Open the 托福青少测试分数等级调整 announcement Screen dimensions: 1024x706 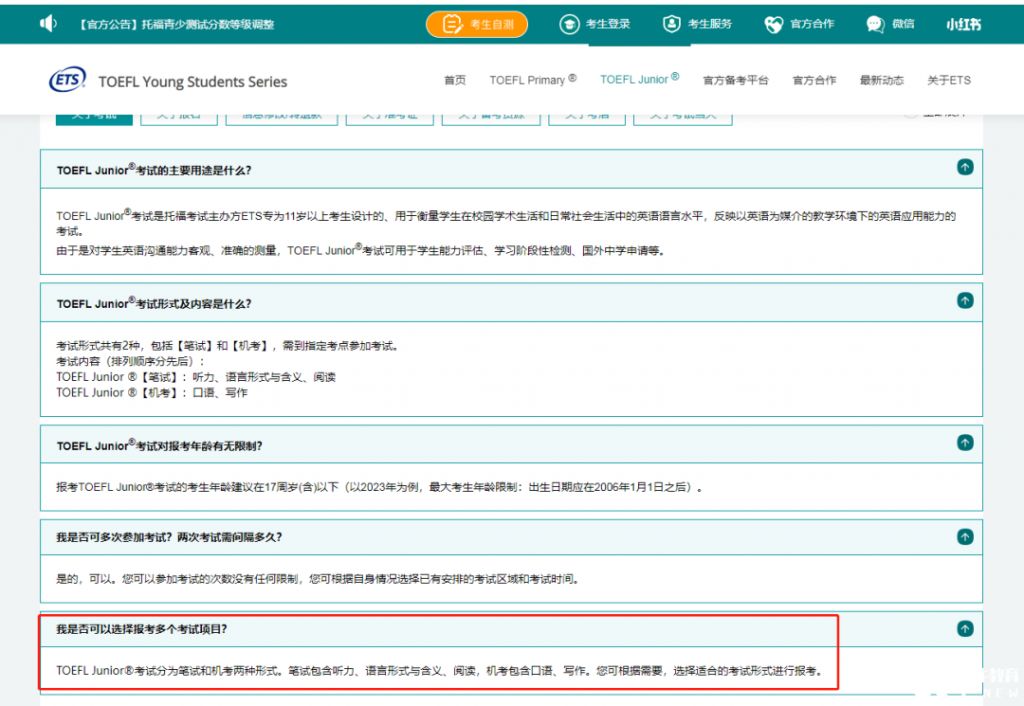[176, 25]
